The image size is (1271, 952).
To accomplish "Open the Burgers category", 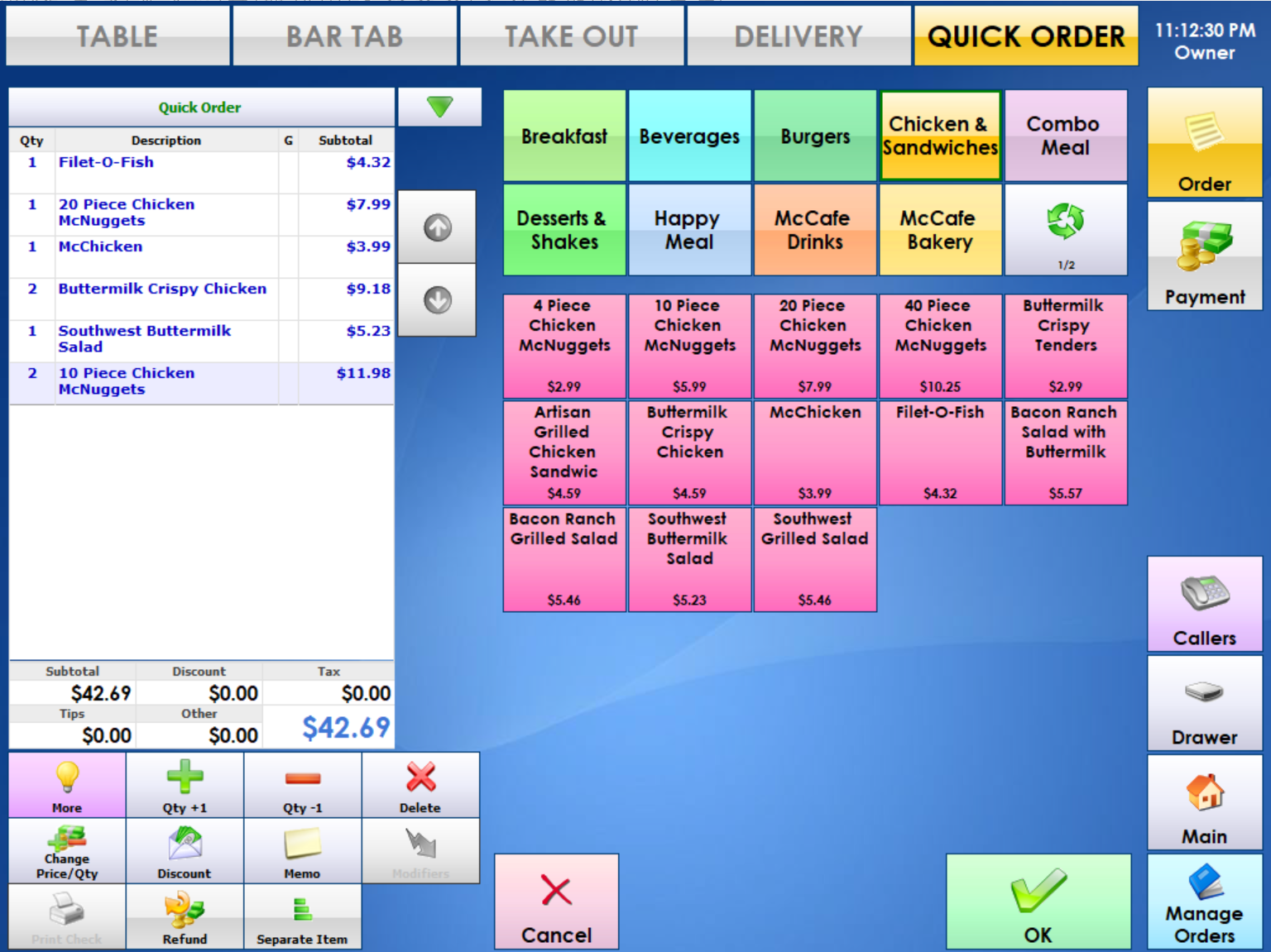I will click(815, 136).
